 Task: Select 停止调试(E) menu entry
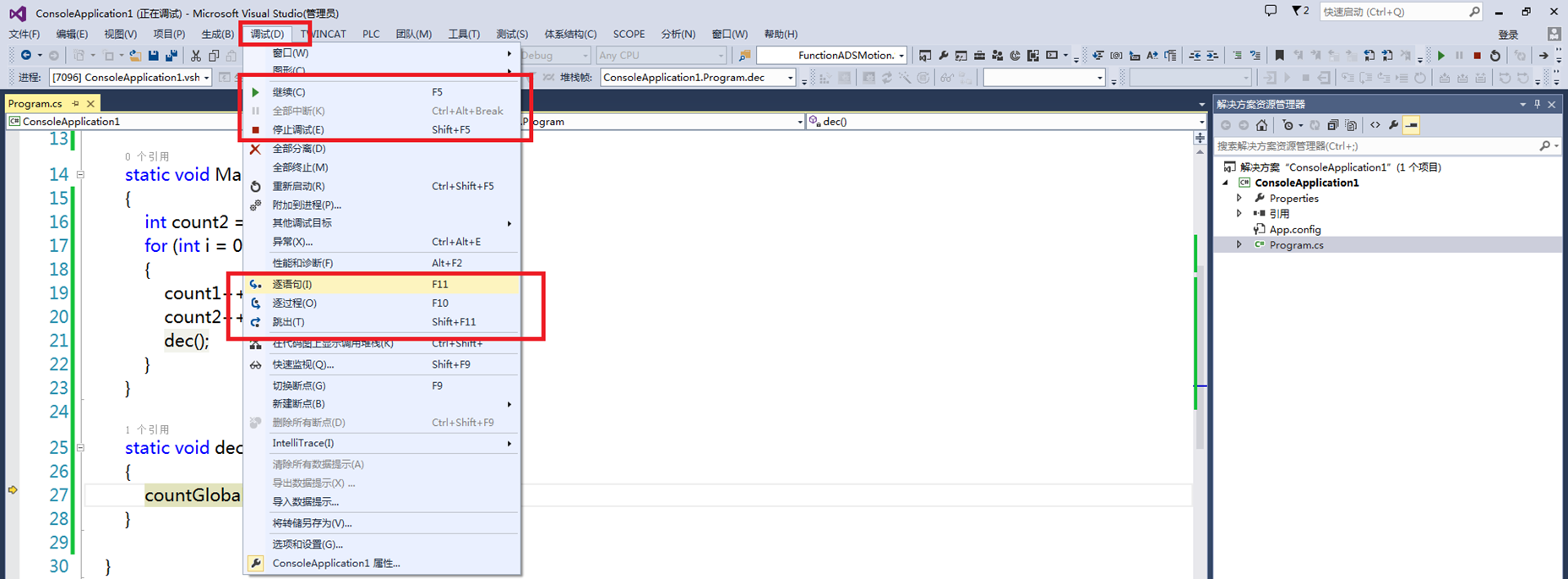381,130
